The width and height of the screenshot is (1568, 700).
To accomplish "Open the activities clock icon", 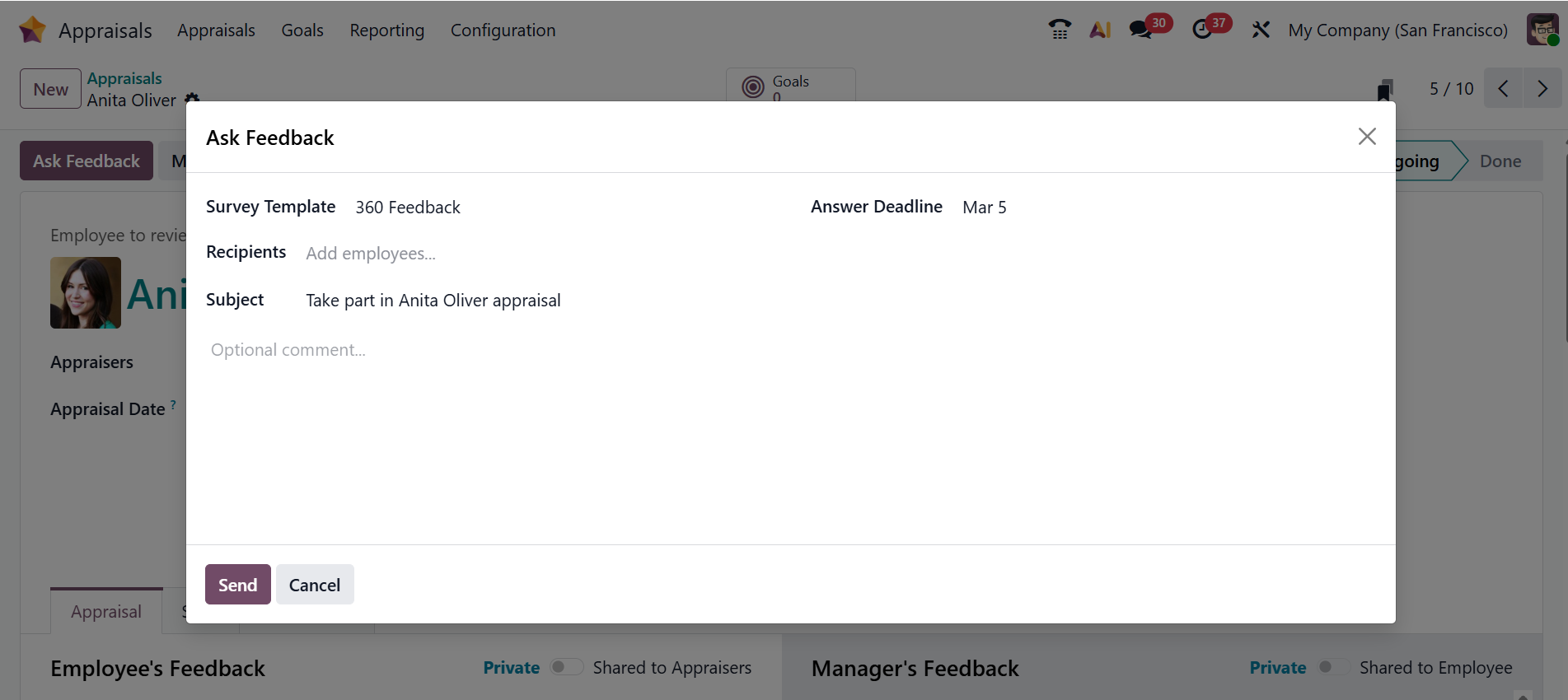I will coord(1202,30).
